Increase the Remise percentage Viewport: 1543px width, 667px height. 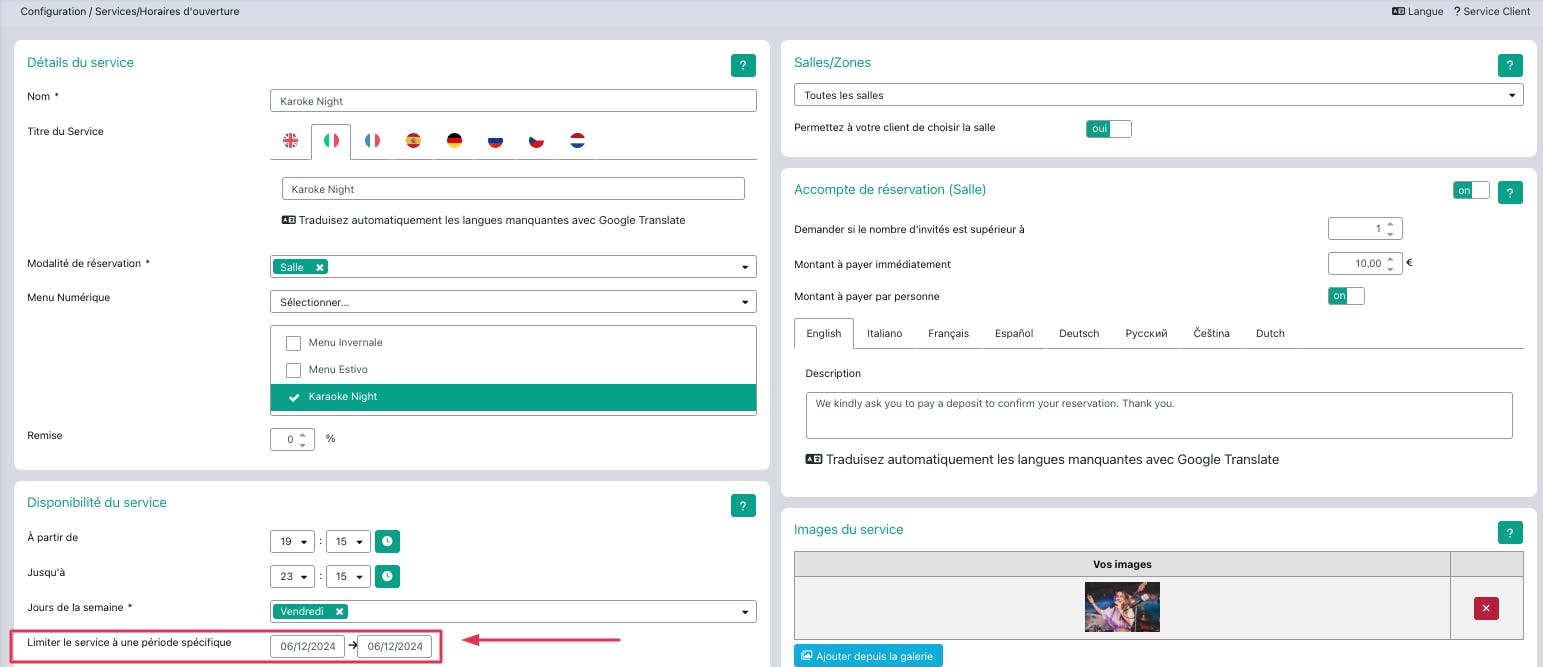click(x=302, y=434)
